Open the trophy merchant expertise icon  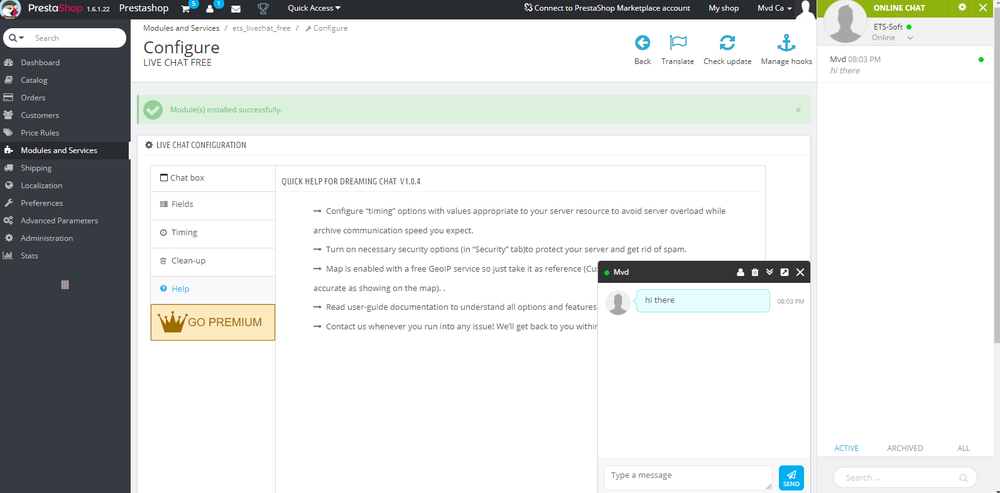tap(263, 9)
